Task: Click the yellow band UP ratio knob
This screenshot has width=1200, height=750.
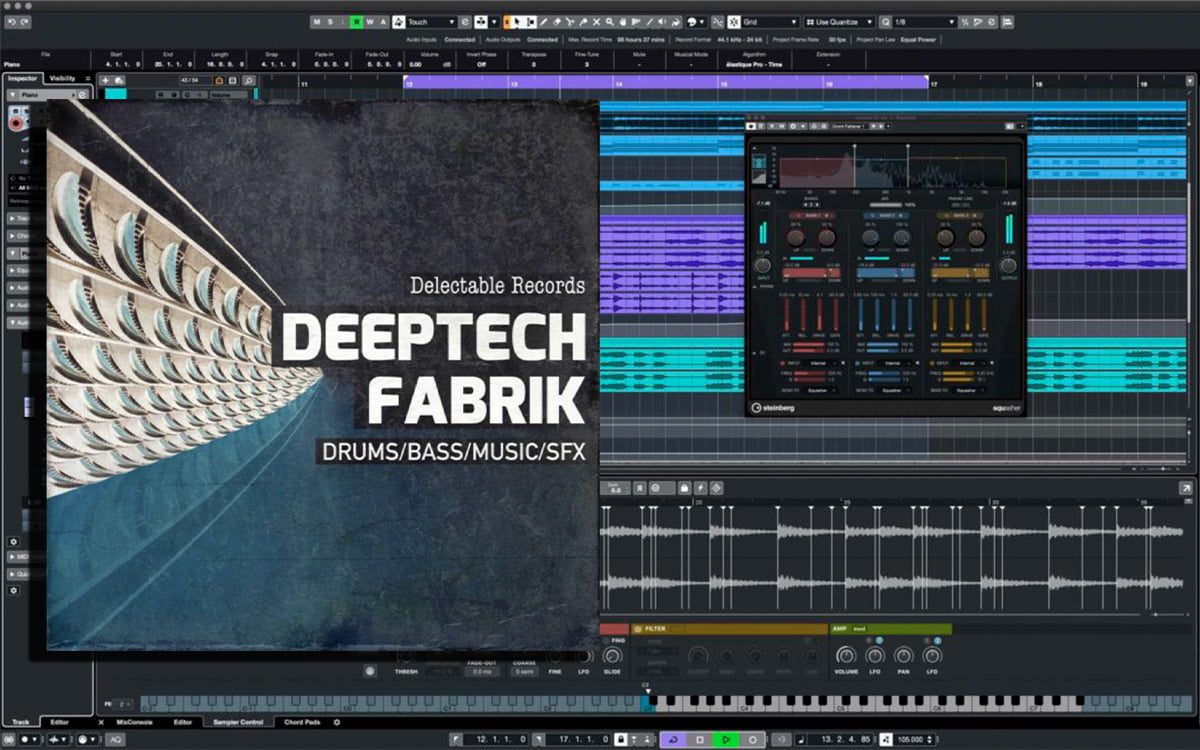Action: tap(944, 238)
